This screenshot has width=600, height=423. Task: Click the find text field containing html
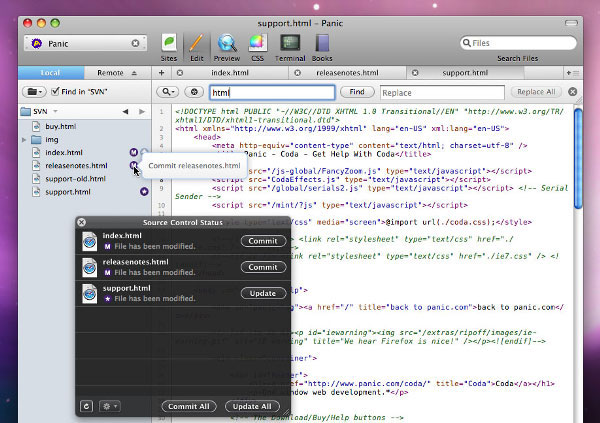pos(272,93)
